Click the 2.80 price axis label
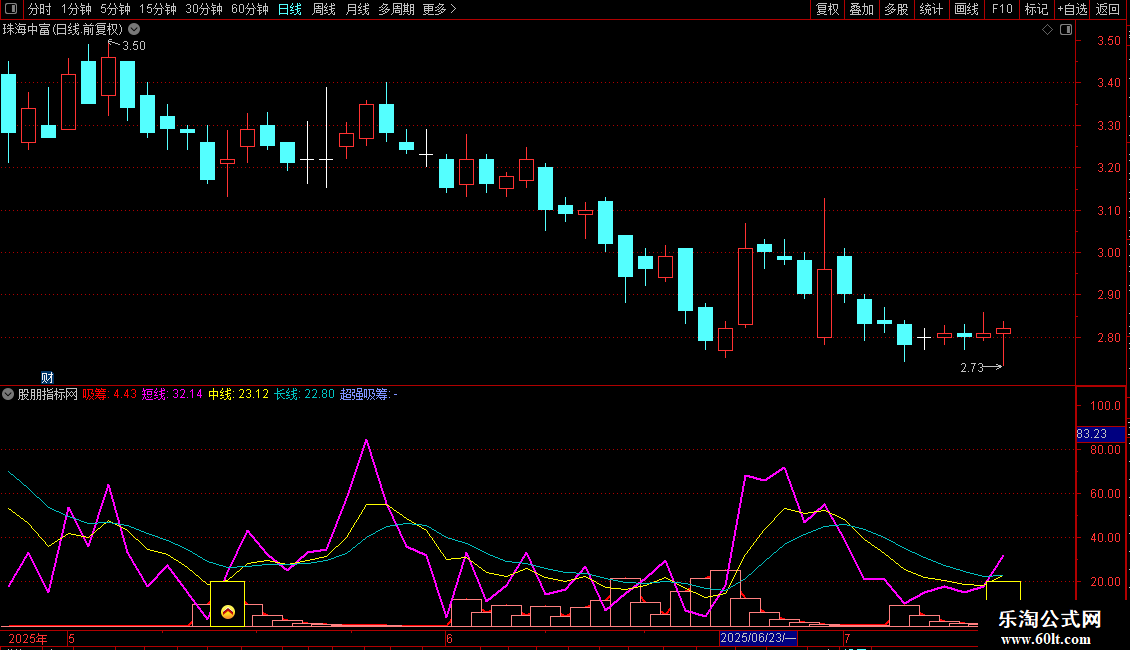 [x=1108, y=337]
